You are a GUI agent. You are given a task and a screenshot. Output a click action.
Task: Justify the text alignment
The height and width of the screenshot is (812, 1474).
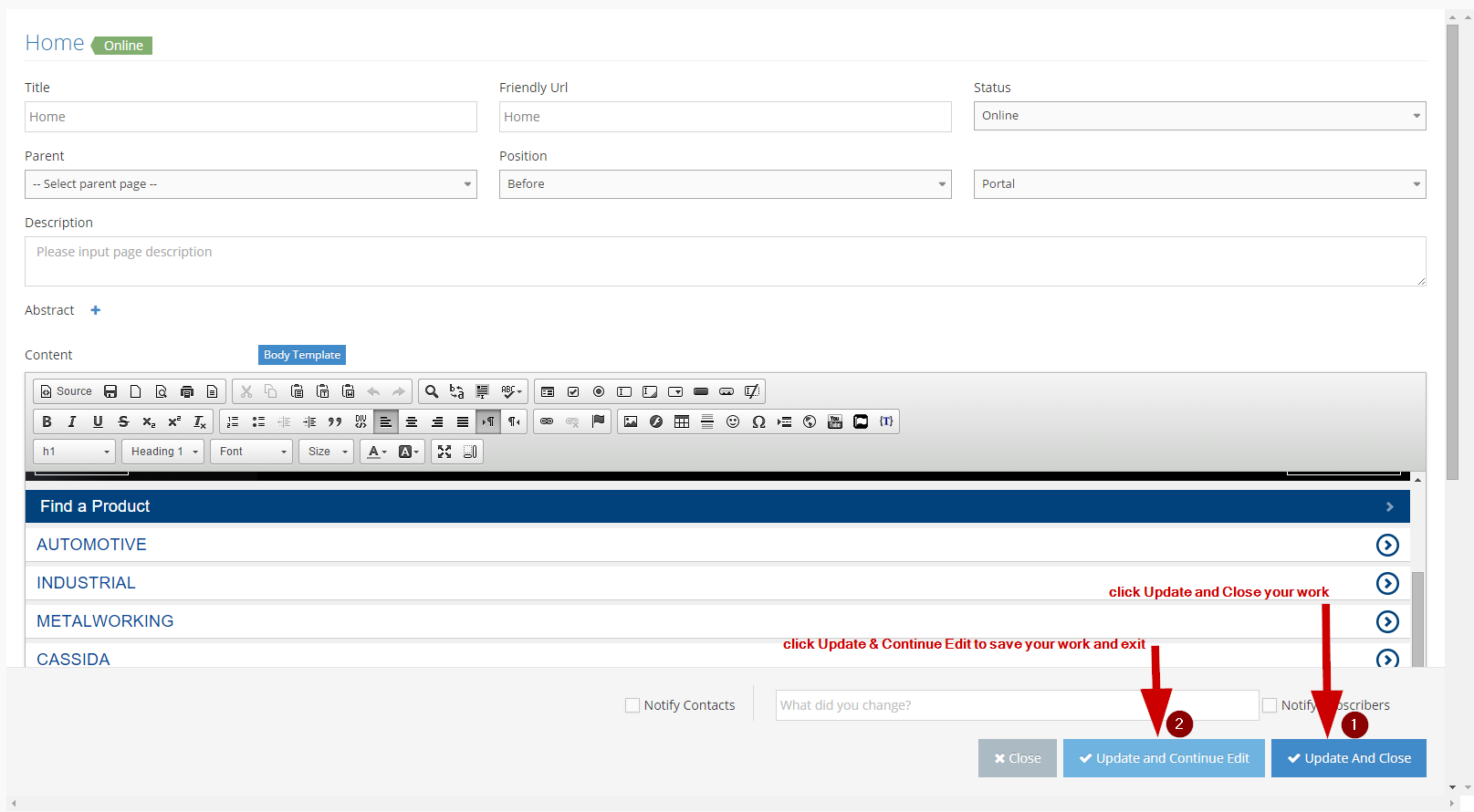pyautogui.click(x=463, y=422)
